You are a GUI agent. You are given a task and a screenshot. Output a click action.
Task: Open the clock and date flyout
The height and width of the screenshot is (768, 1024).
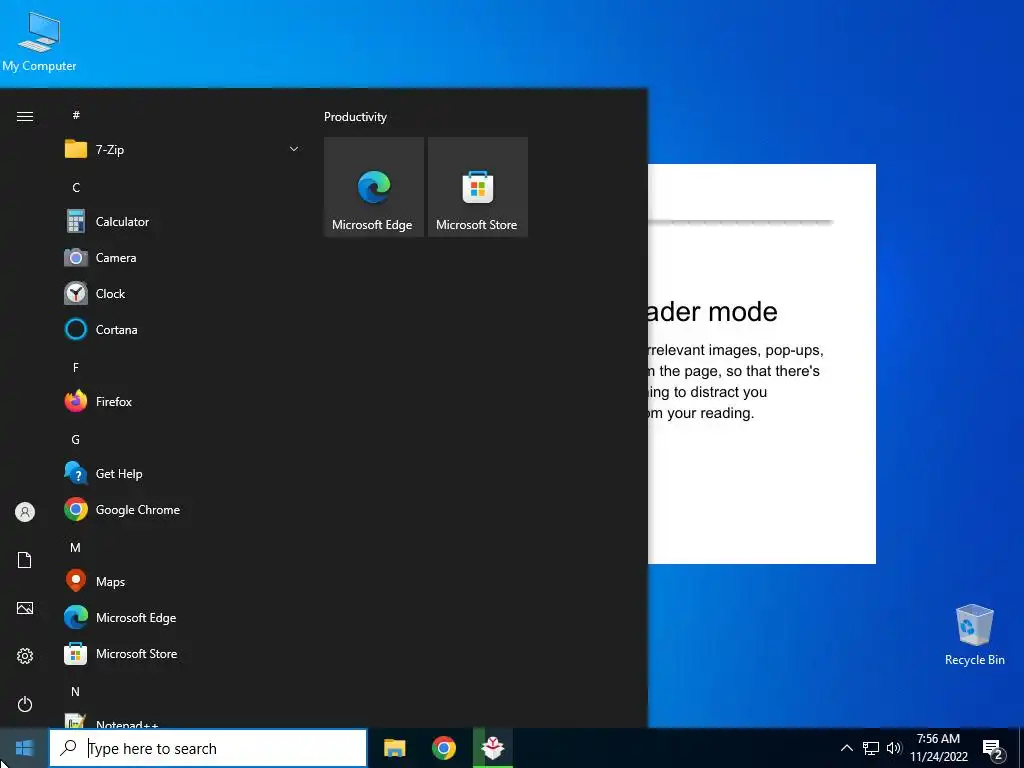coord(938,748)
